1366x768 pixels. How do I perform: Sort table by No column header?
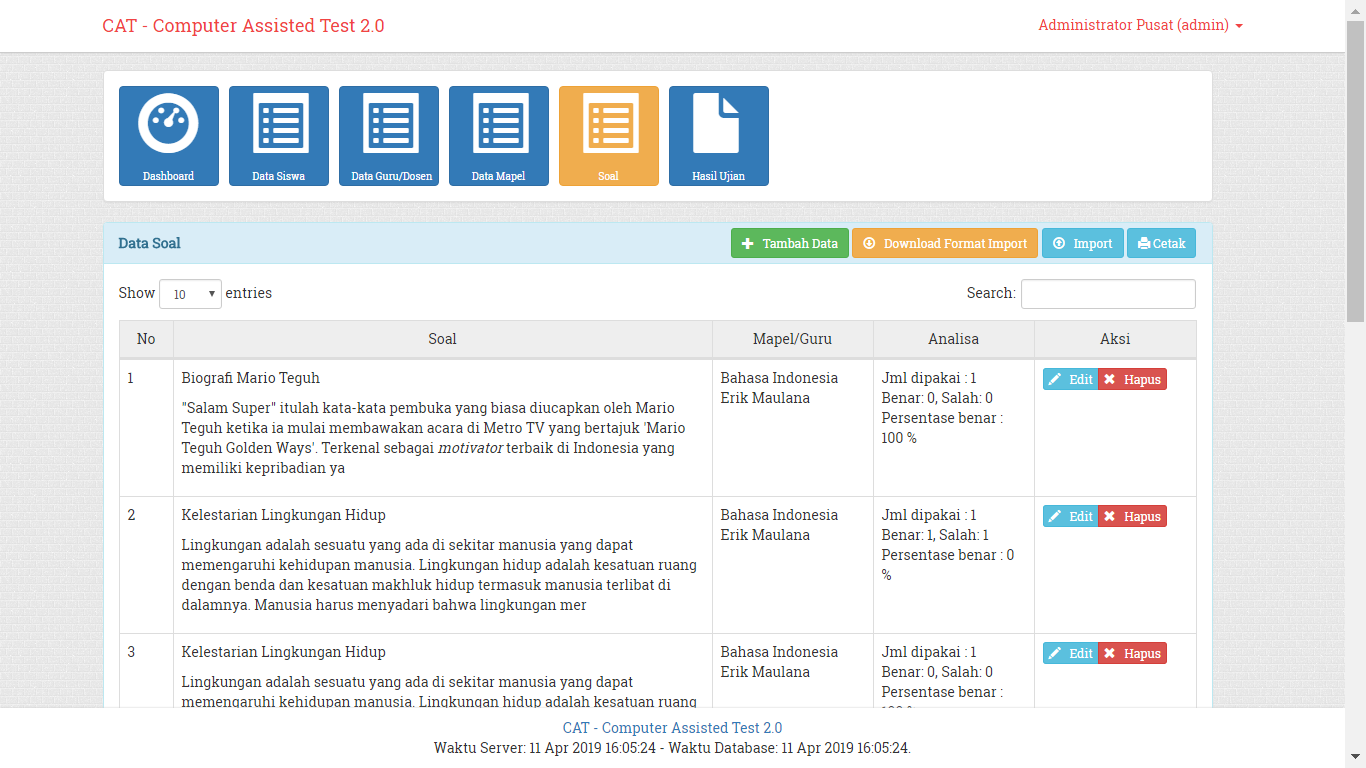(x=146, y=339)
